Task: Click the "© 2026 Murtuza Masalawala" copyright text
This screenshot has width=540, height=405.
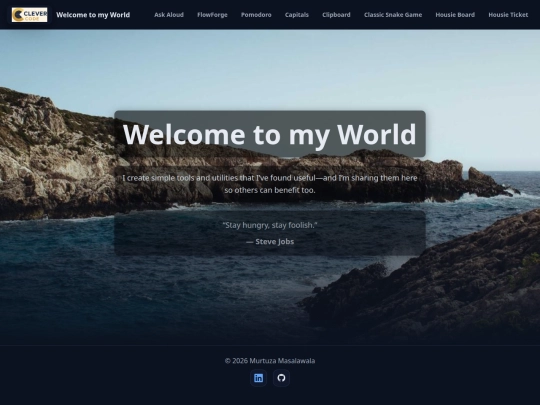Action: pyautogui.click(x=270, y=361)
